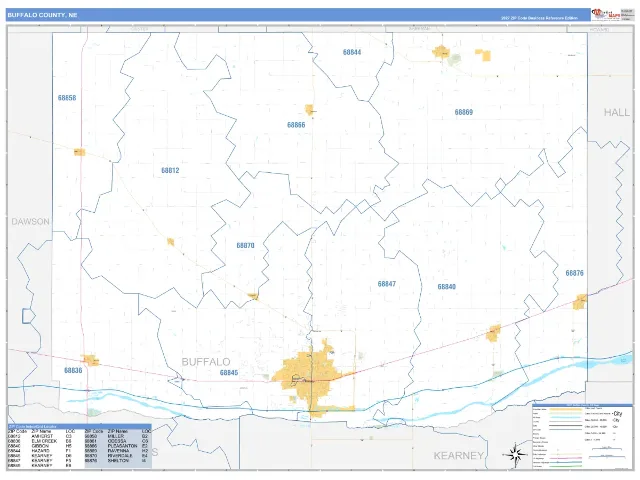The height and width of the screenshot is (480, 640).
Task: Click the publisher logo beside the title bar
Action: point(606,14)
